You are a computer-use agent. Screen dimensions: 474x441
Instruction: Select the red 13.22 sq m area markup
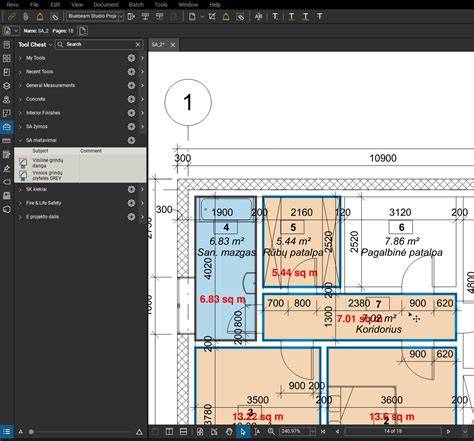258,417
